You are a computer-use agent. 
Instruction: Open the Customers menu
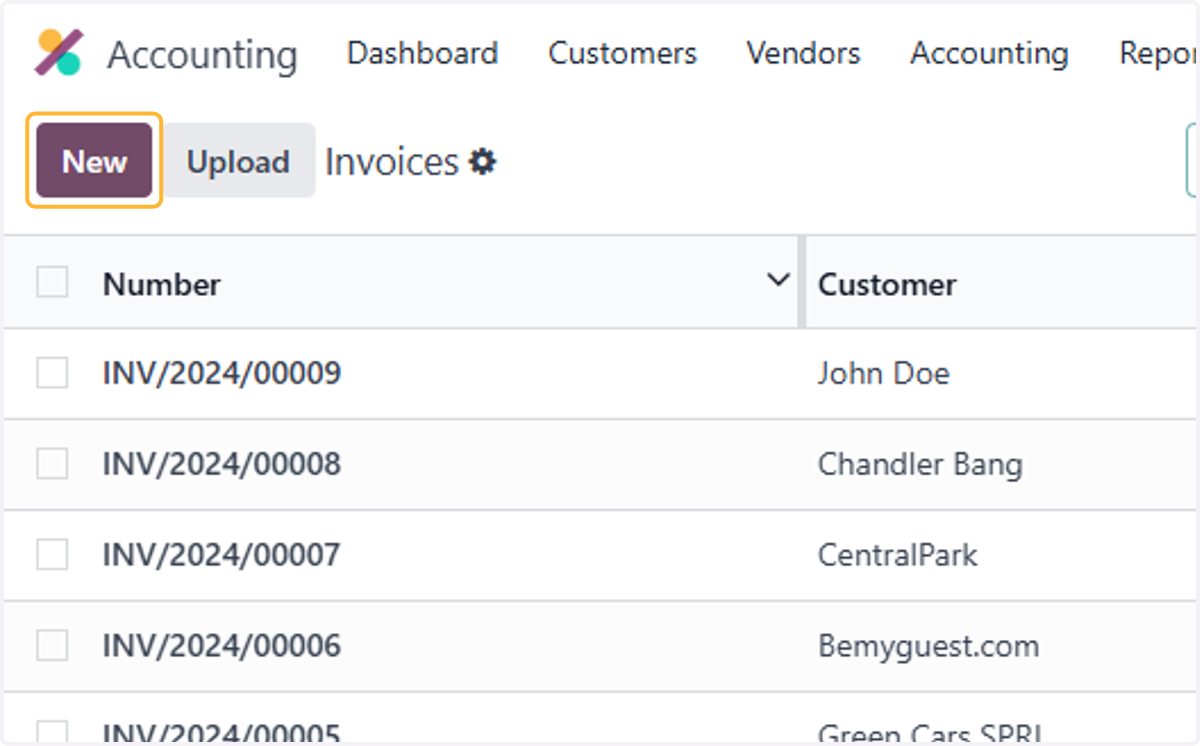(x=622, y=53)
